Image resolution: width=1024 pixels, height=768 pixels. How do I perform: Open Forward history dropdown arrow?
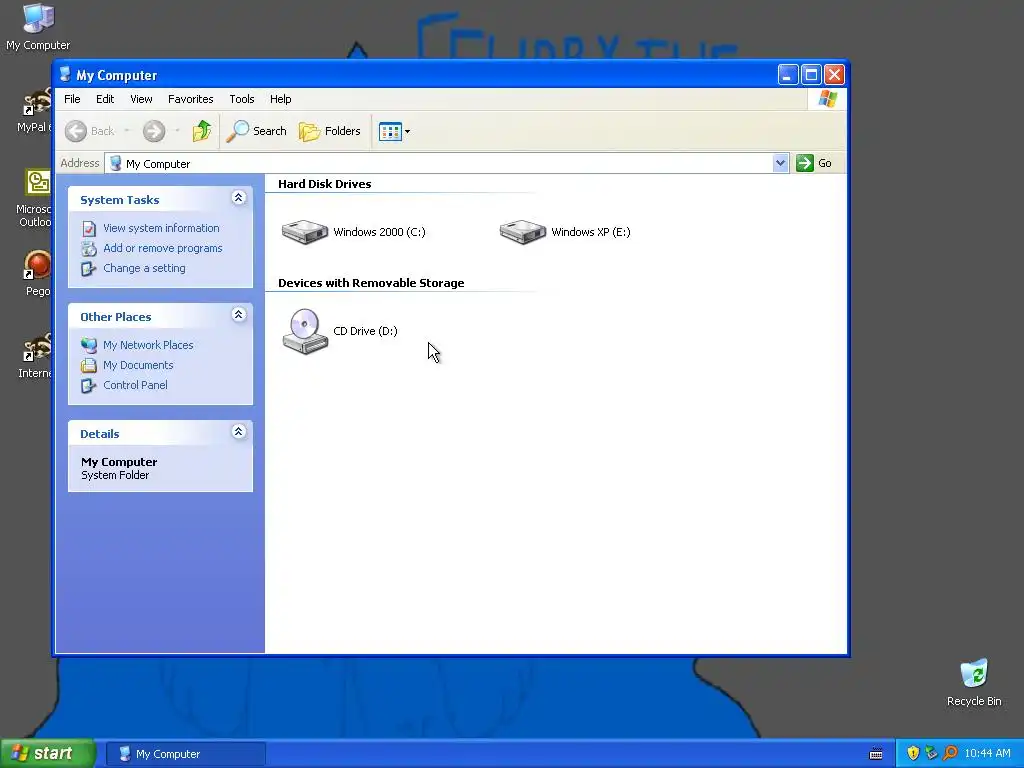pos(177,131)
